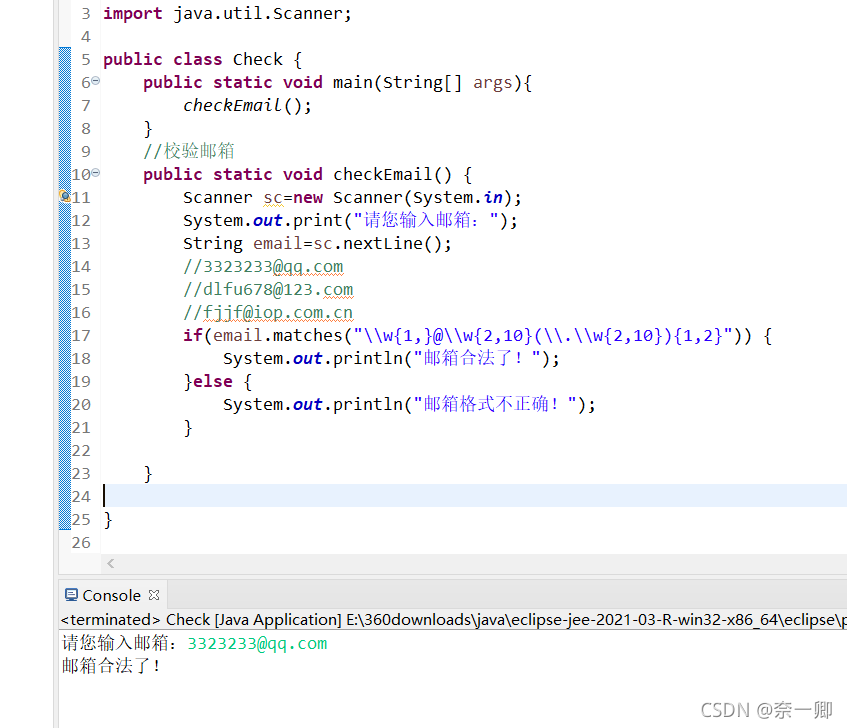Click the else keyword on line 19

coord(213,382)
